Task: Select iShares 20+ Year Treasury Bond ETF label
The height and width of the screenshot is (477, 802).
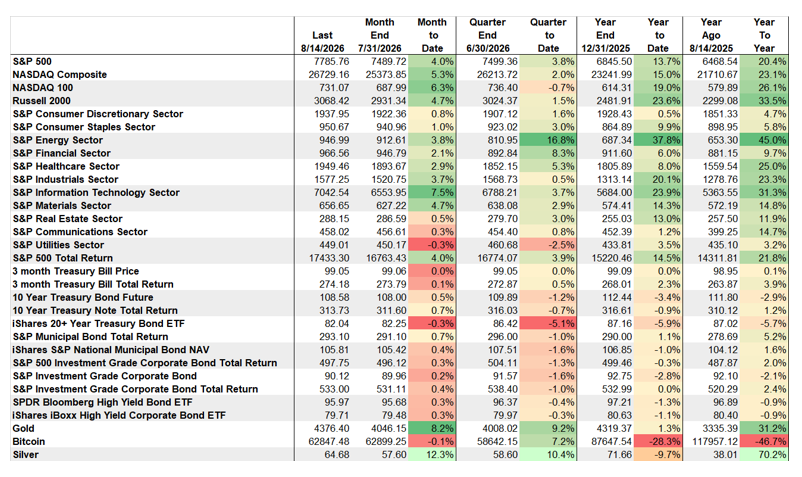Action: click(99, 324)
